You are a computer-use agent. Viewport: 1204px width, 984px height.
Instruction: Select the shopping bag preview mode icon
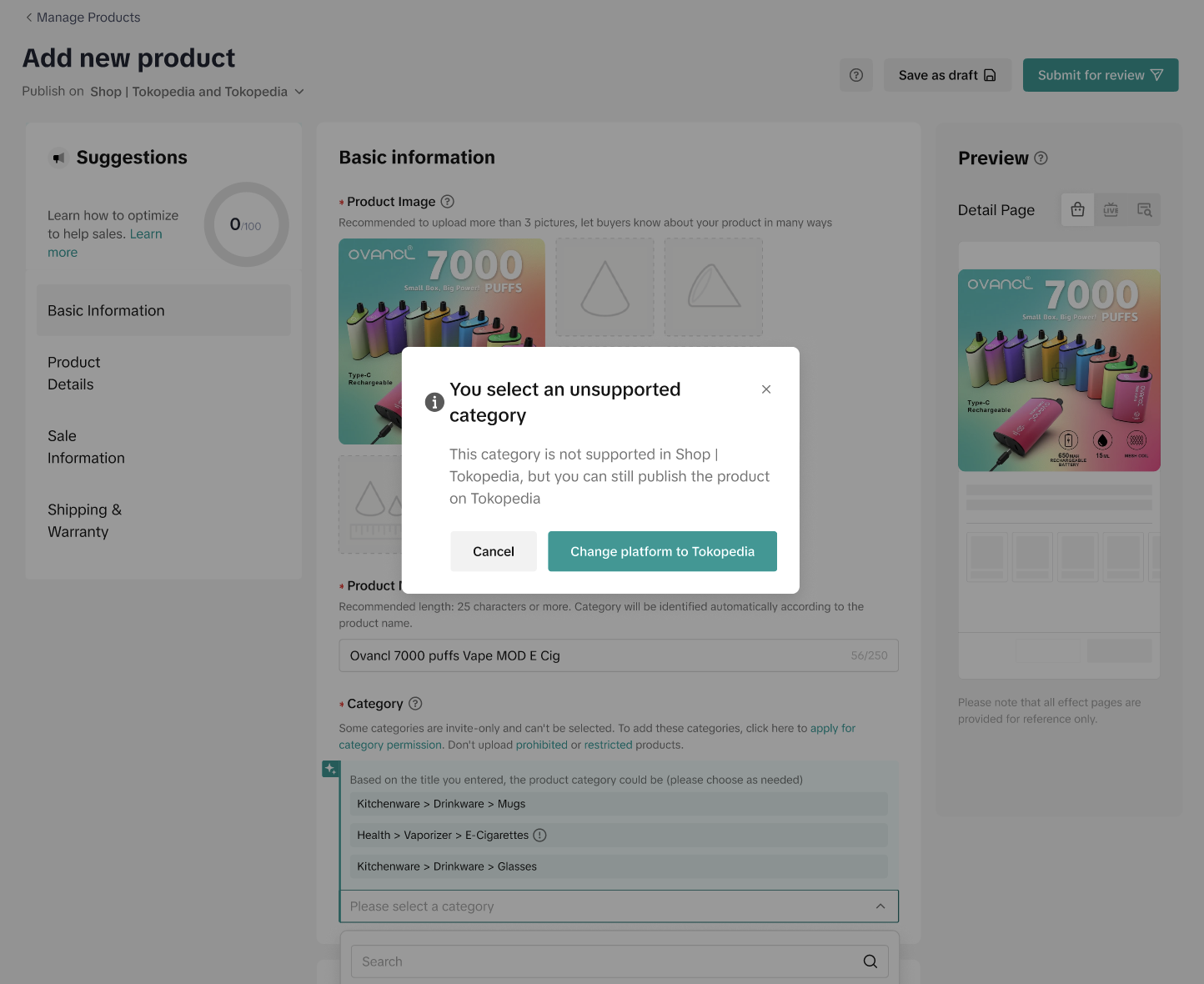coord(1077,209)
